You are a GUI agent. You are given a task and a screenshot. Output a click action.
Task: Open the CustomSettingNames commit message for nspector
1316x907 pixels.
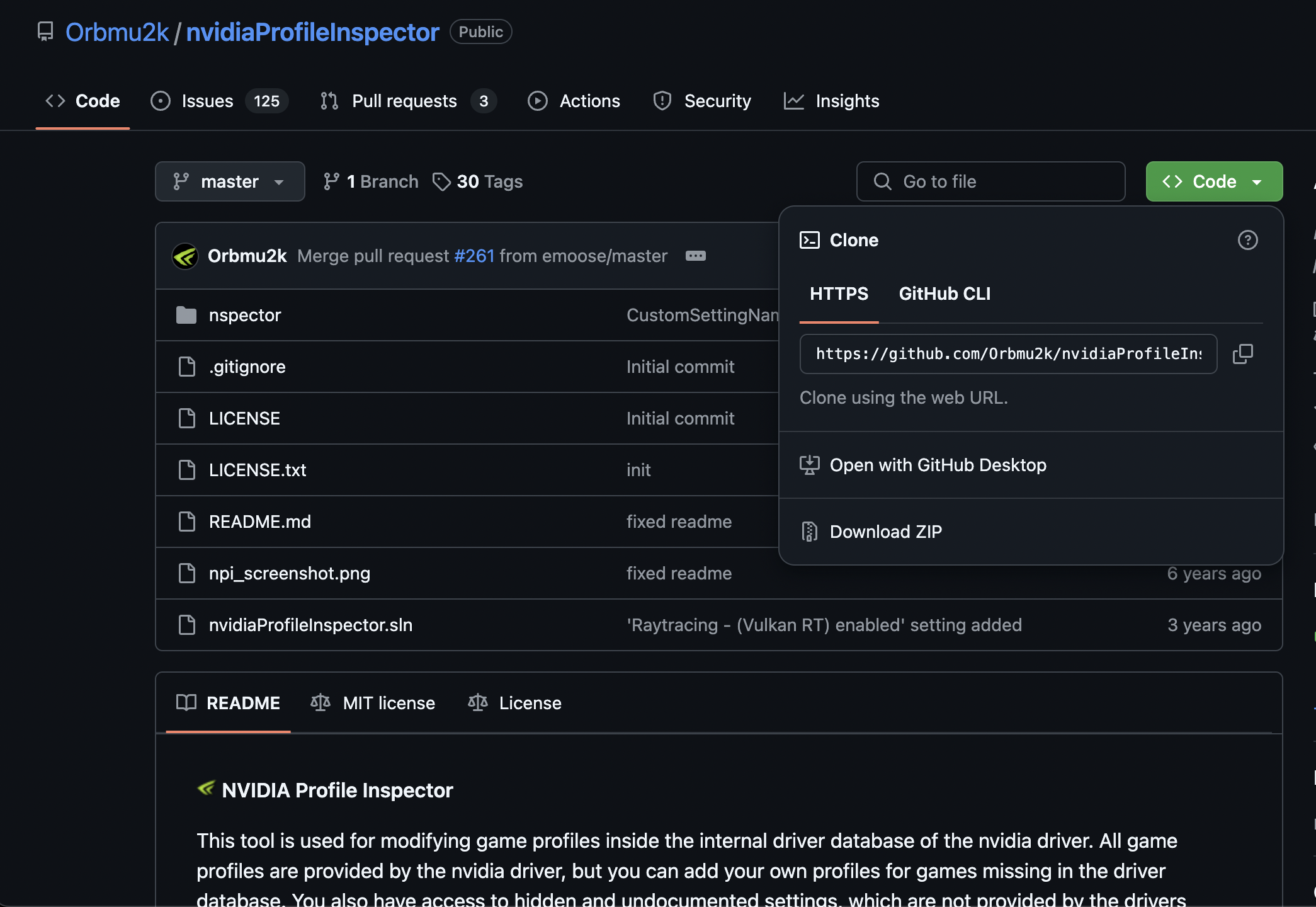point(702,315)
